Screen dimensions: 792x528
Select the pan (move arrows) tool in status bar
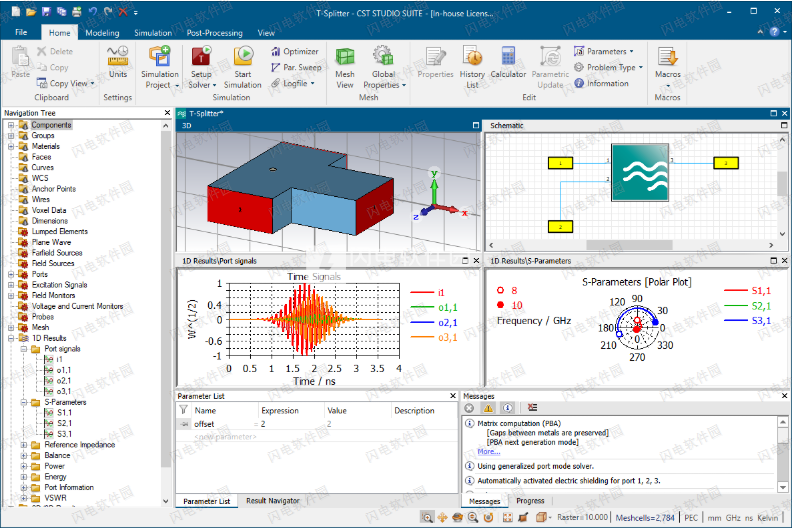tap(442, 517)
